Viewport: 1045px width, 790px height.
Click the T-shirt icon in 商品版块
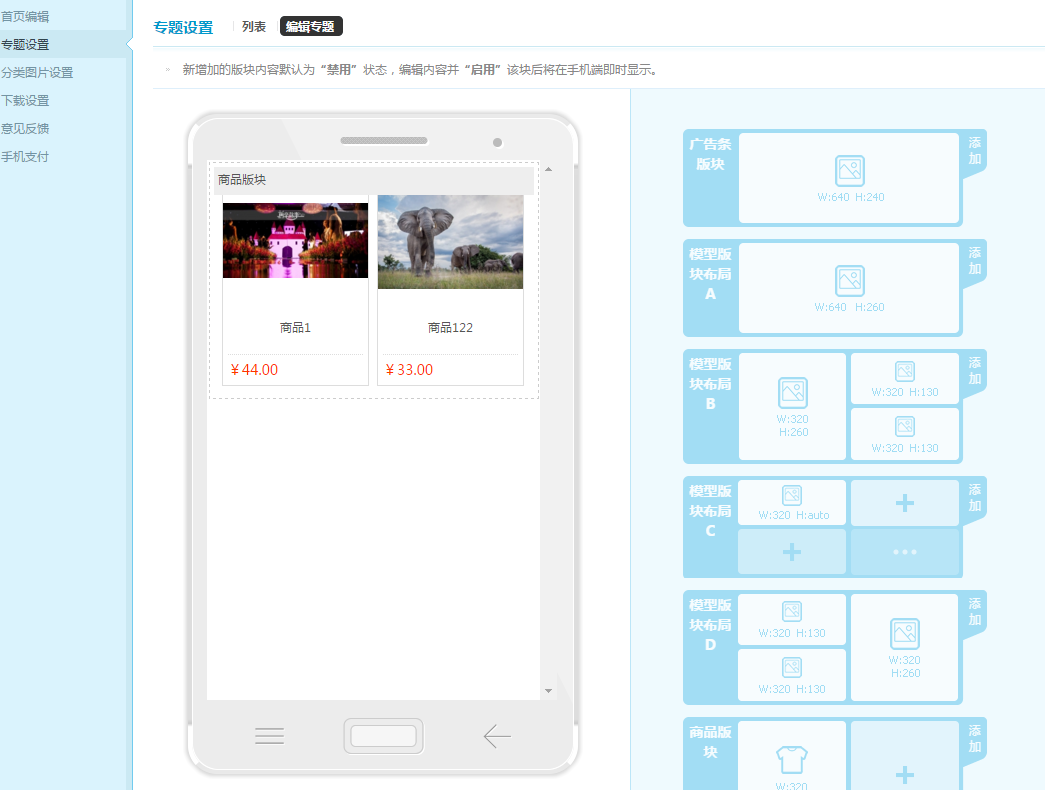(x=792, y=760)
